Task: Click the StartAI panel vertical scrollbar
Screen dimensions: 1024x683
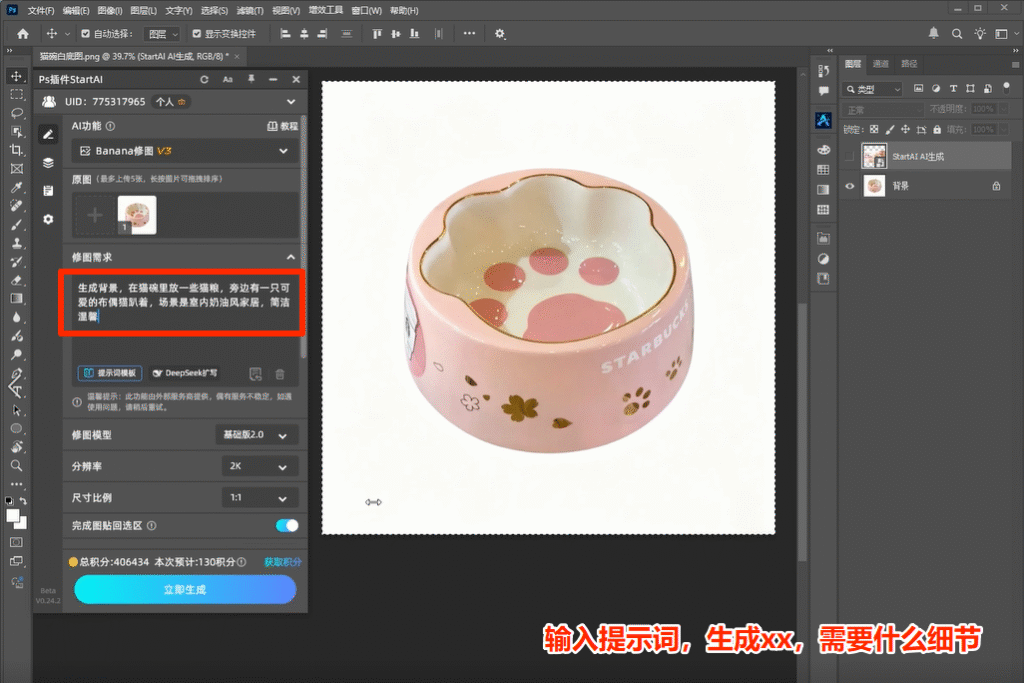Action: coord(303,238)
